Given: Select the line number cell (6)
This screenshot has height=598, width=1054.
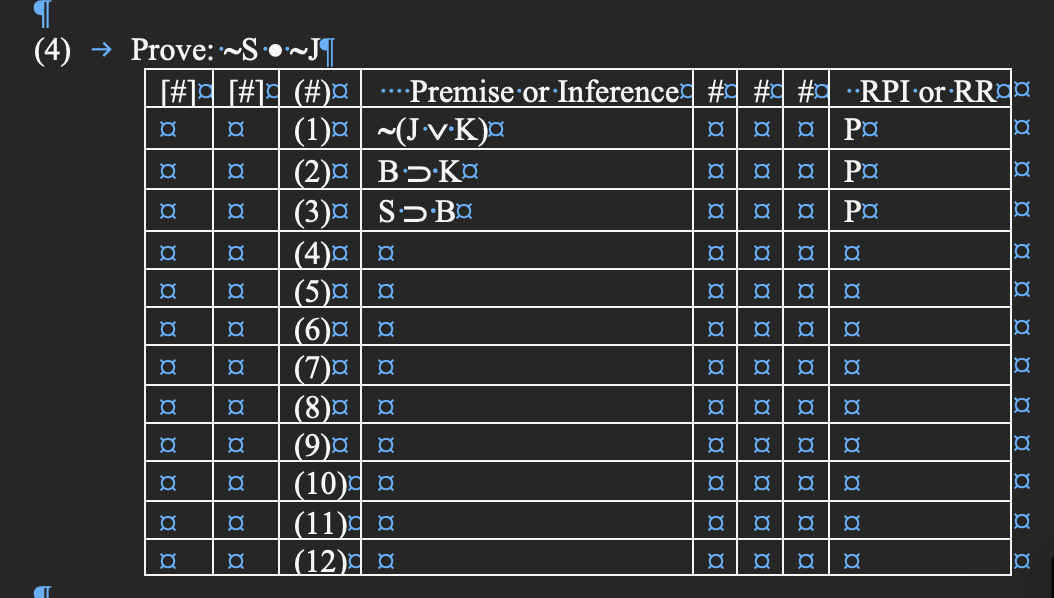Looking at the screenshot, I should point(320,327).
